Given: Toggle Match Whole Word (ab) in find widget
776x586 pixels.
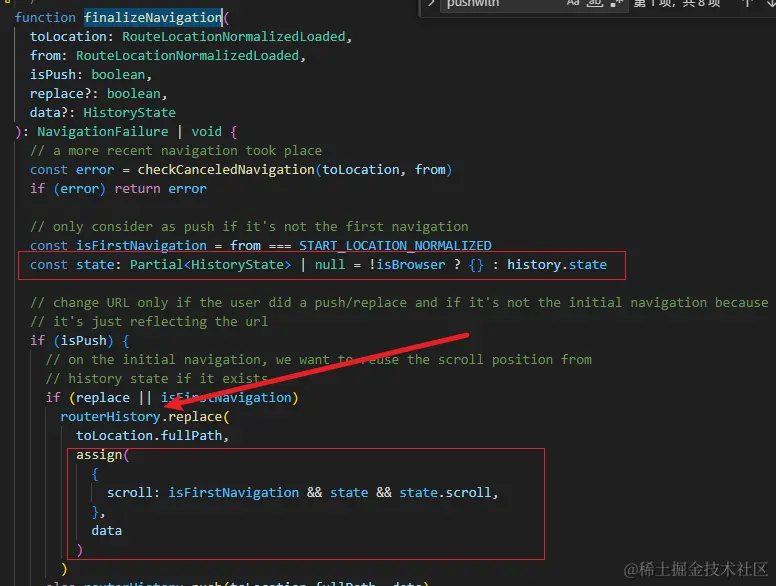Looking at the screenshot, I should point(594,3).
